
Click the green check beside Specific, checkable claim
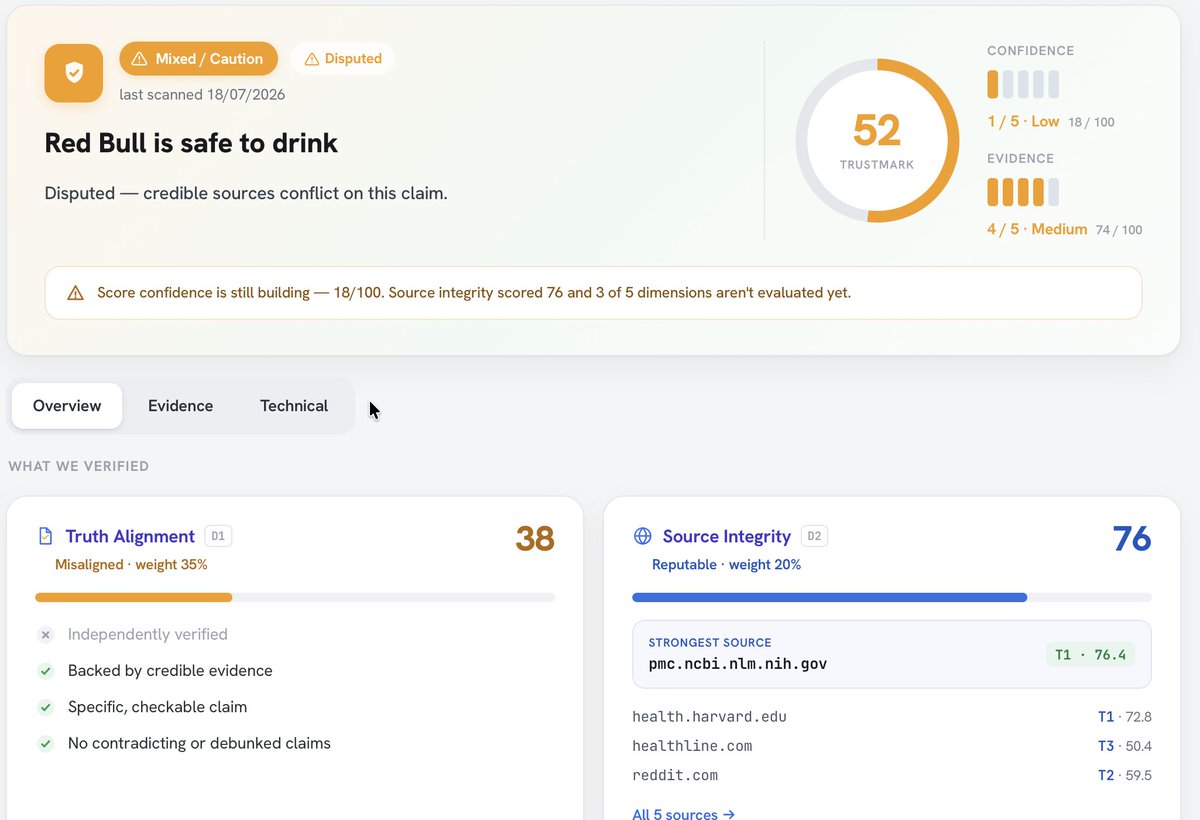[x=45, y=707]
